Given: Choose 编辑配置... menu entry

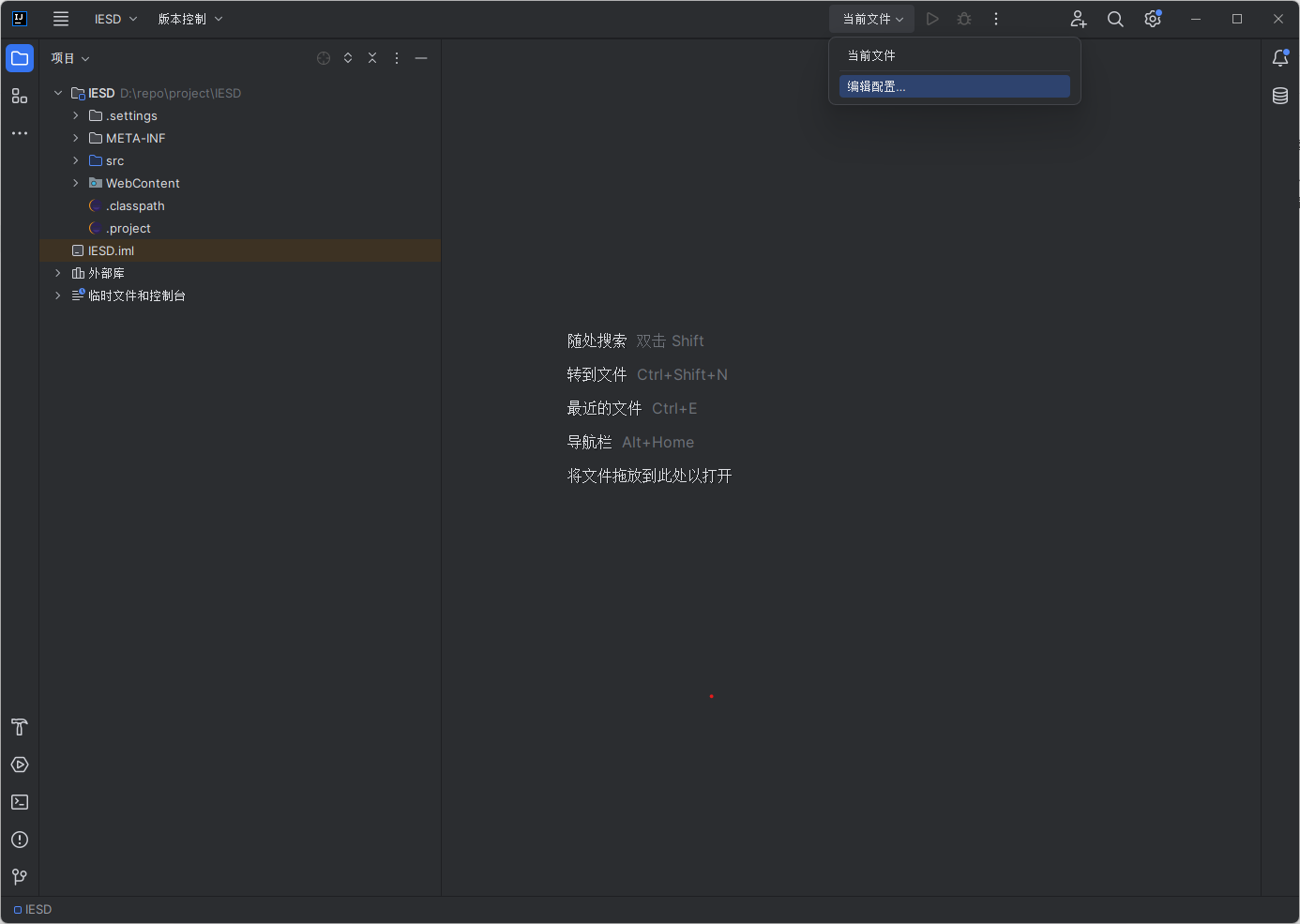Looking at the screenshot, I should coord(955,86).
